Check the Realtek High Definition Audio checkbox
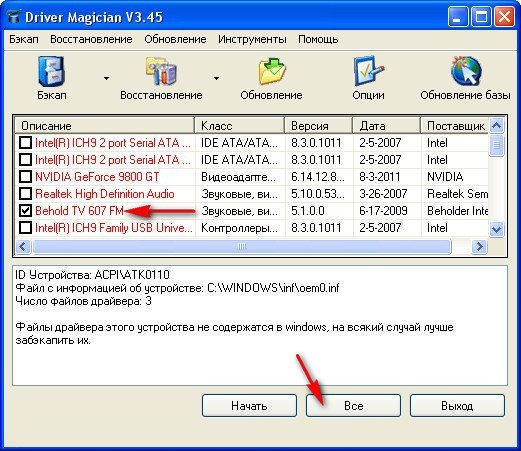The width and height of the screenshot is (521, 451). point(25,194)
